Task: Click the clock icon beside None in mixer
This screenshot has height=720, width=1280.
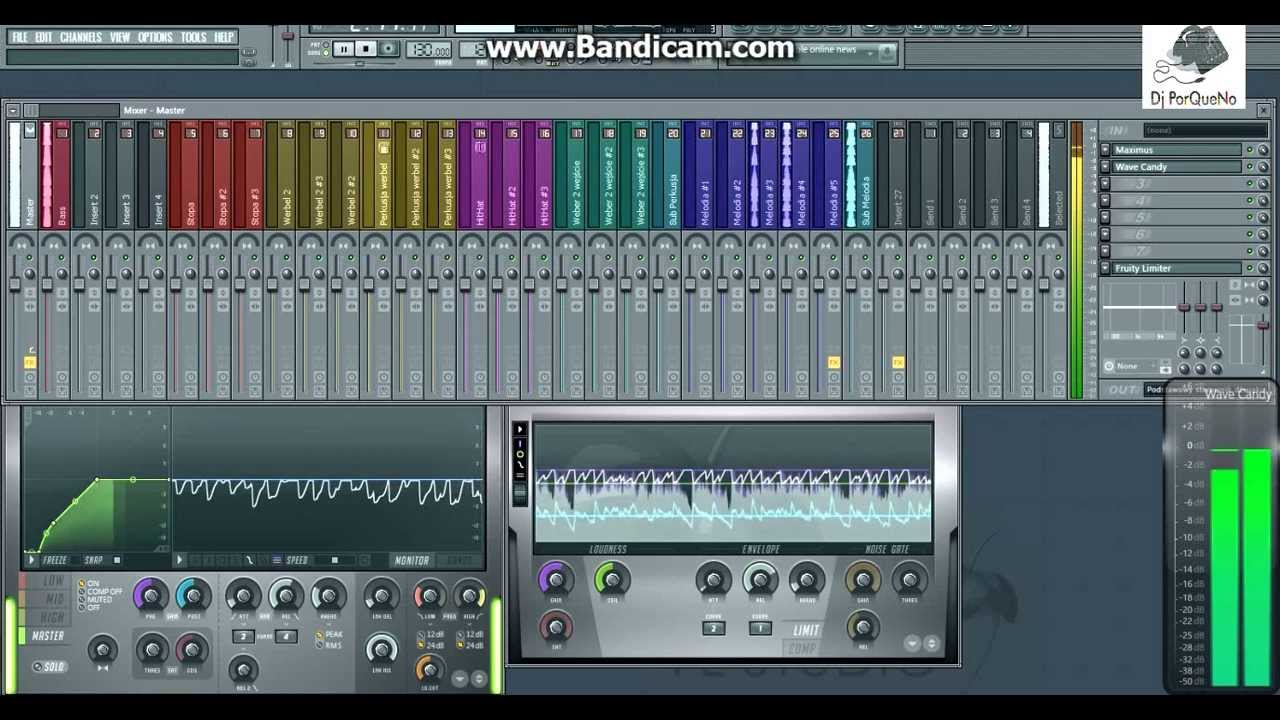Action: pyautogui.click(x=1109, y=366)
